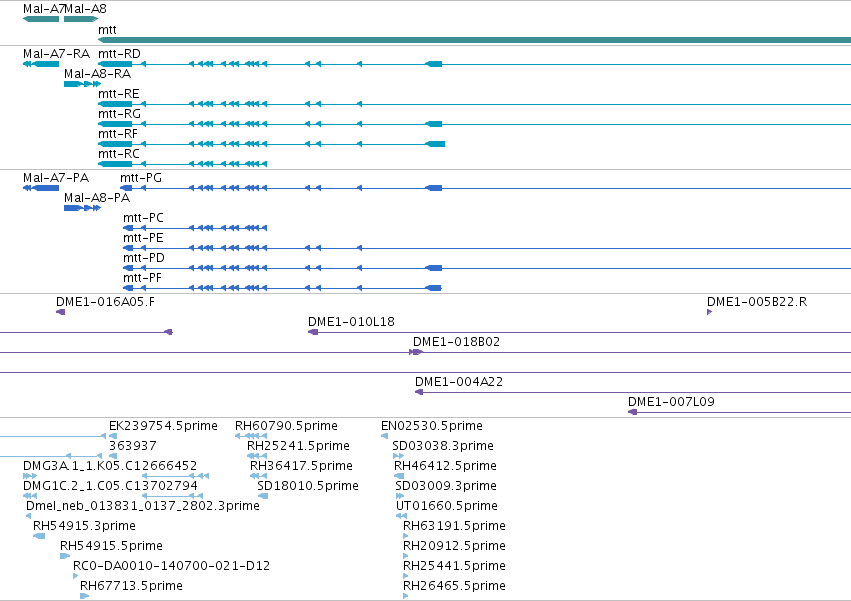
Task: Click the RH46412.5prime EST label
Action: (446, 467)
